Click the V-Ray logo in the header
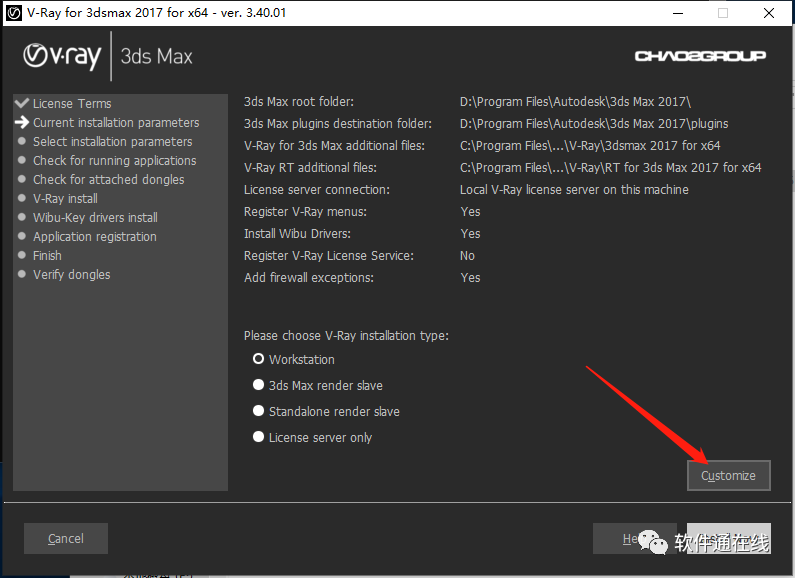Image resolution: width=795 pixels, height=578 pixels. (x=62, y=56)
